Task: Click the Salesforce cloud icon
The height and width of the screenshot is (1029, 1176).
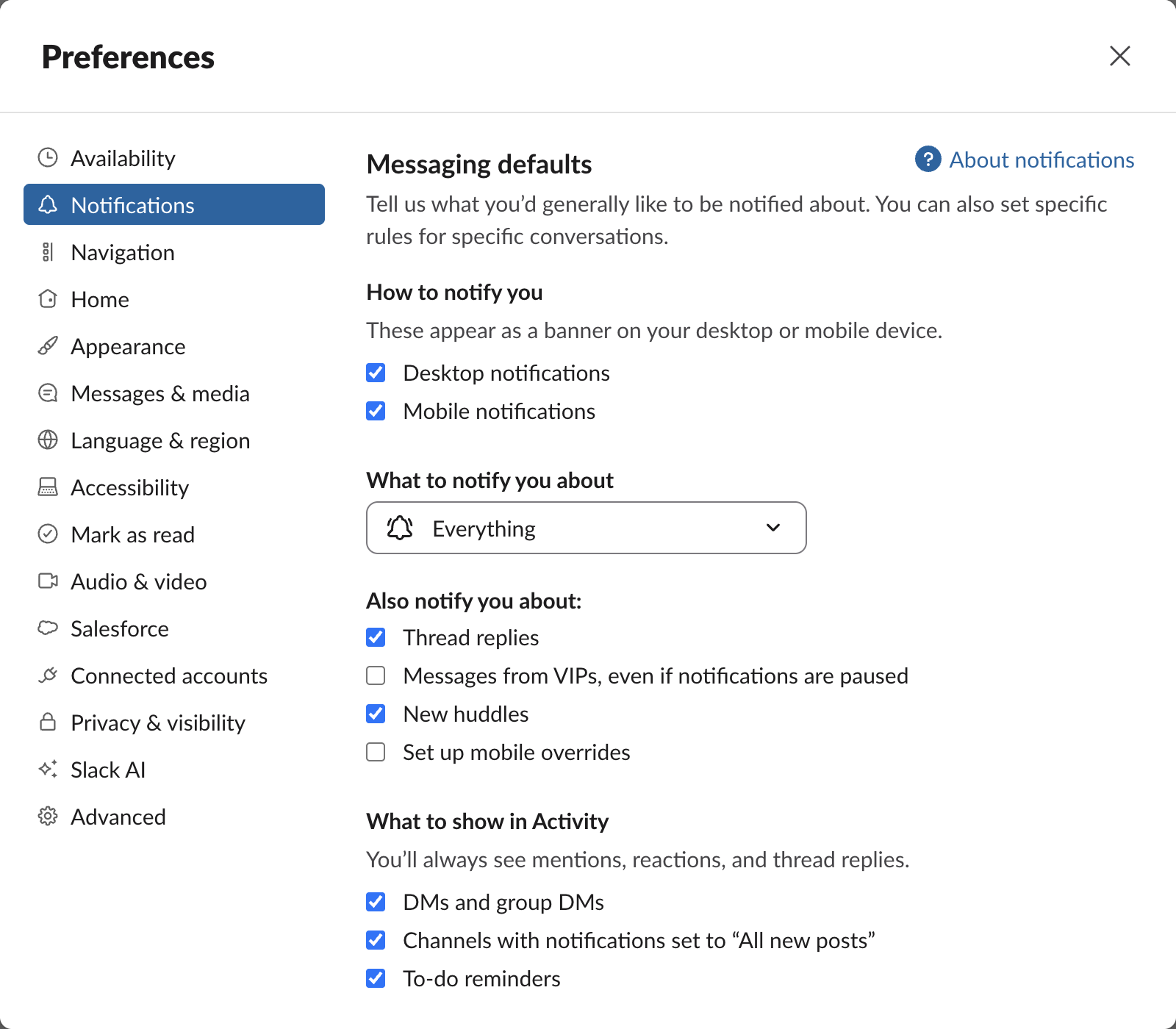Action: pyautogui.click(x=48, y=628)
